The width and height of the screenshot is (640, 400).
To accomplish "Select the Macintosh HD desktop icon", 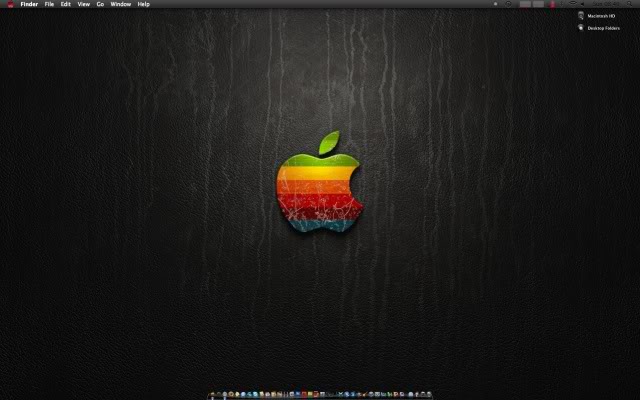I will [x=581, y=16].
